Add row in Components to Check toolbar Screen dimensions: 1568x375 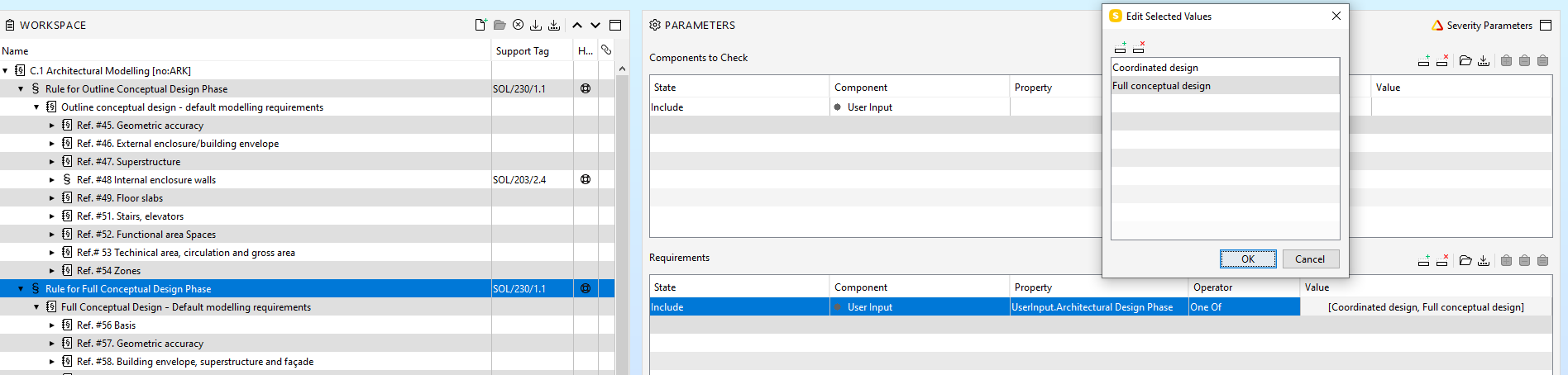pos(1424,60)
